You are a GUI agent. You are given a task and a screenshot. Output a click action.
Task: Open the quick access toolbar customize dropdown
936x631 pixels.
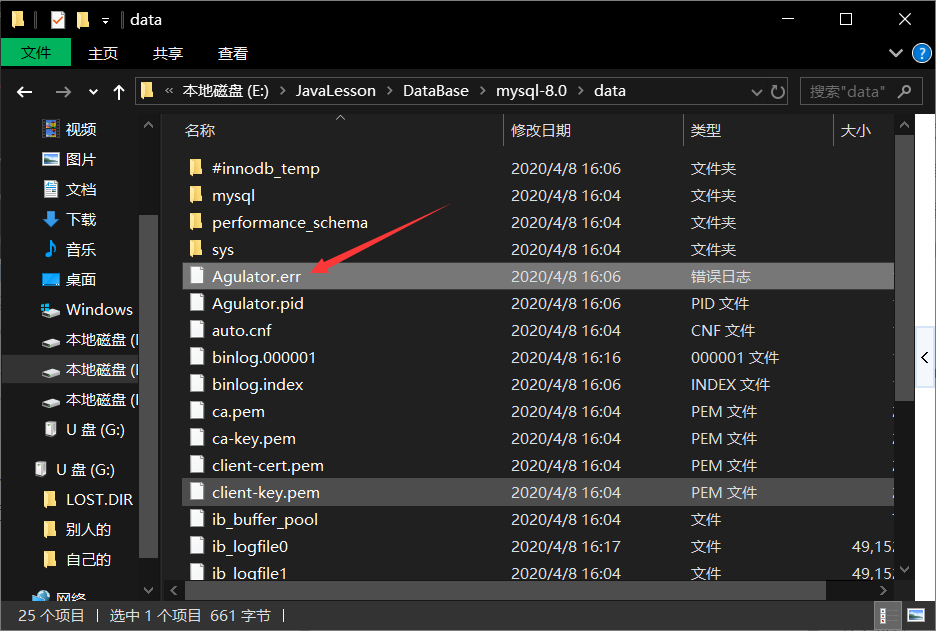tap(106, 21)
